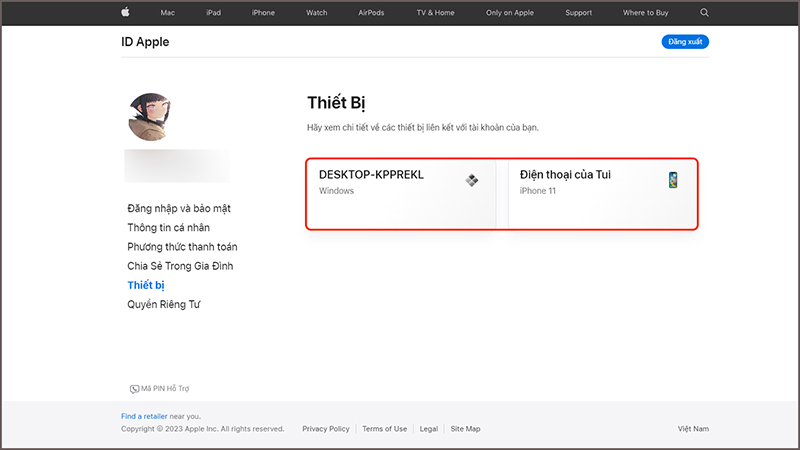Screen dimensions: 800x450
Task: Go to Quyền Riêng Tư
Action: point(164,305)
